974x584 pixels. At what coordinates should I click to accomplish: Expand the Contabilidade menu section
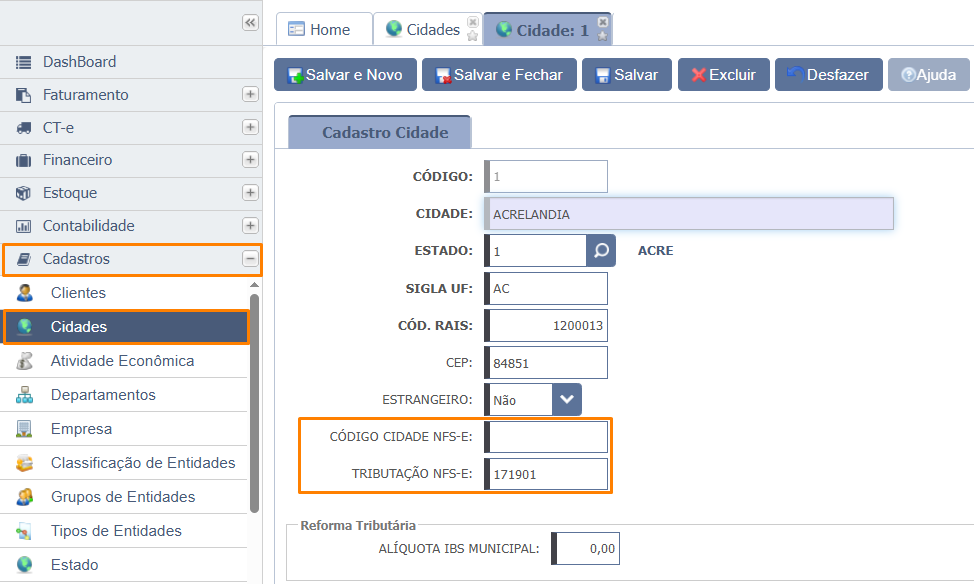point(250,226)
